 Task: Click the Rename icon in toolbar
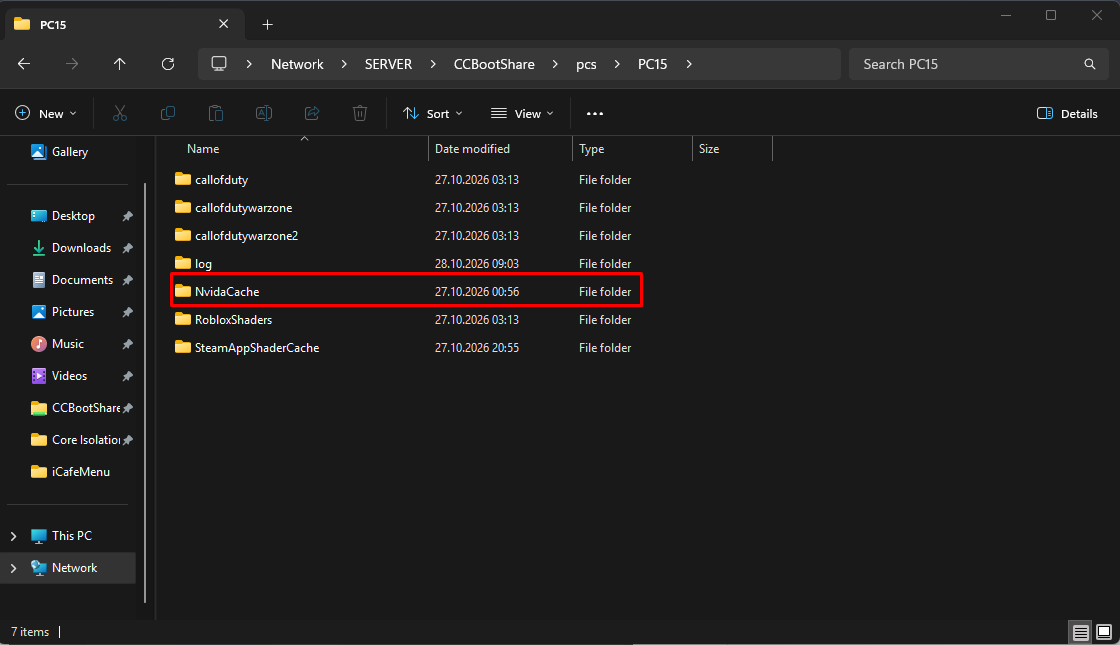[264, 114]
